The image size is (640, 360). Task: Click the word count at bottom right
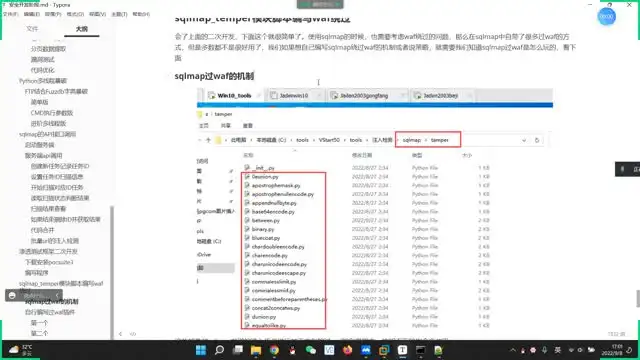616,334
